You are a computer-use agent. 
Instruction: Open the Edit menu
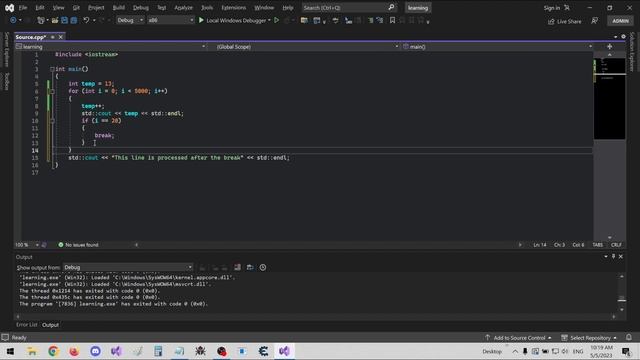point(40,7)
